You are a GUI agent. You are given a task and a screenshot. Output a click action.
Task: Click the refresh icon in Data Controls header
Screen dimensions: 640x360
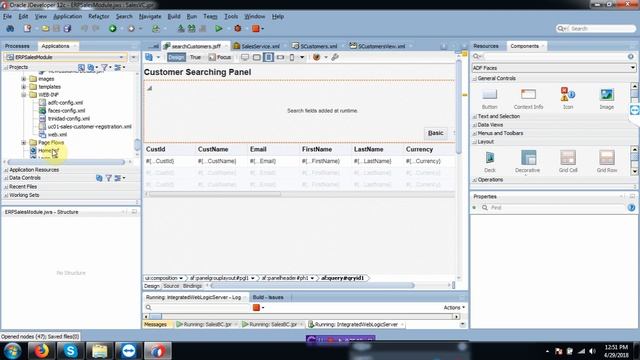[99, 178]
